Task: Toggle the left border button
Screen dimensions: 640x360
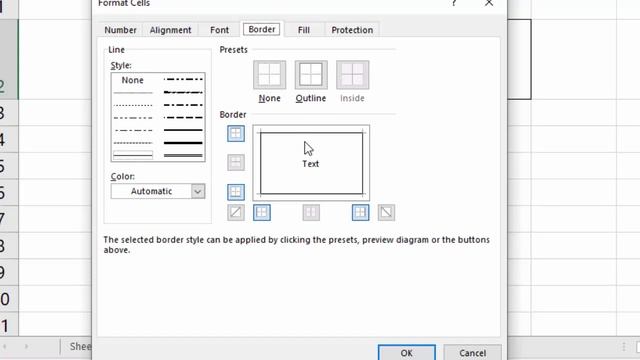Action: (x=262, y=212)
